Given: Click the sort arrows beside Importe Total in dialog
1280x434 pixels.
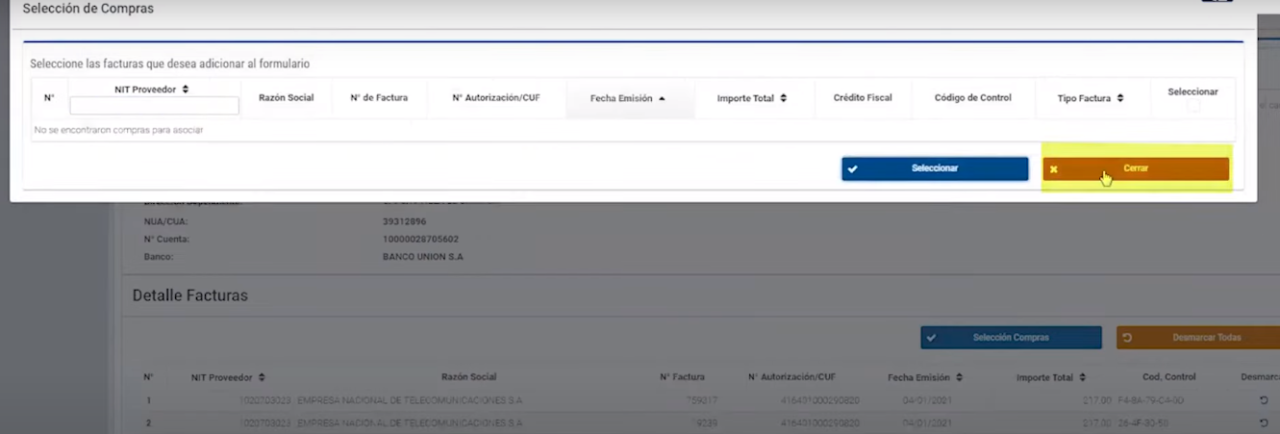Looking at the screenshot, I should [783, 98].
